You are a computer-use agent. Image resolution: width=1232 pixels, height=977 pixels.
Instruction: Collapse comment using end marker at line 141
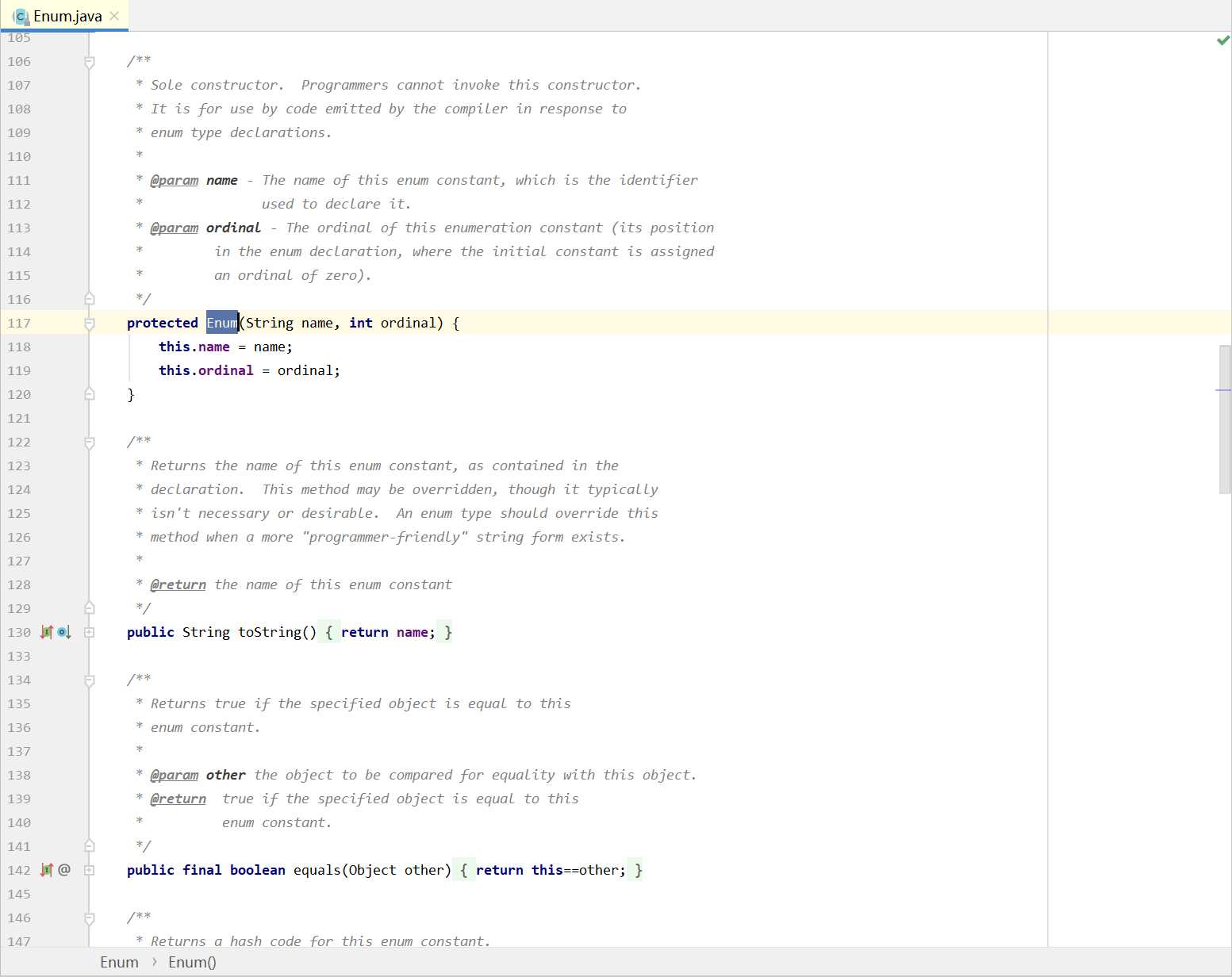click(90, 845)
